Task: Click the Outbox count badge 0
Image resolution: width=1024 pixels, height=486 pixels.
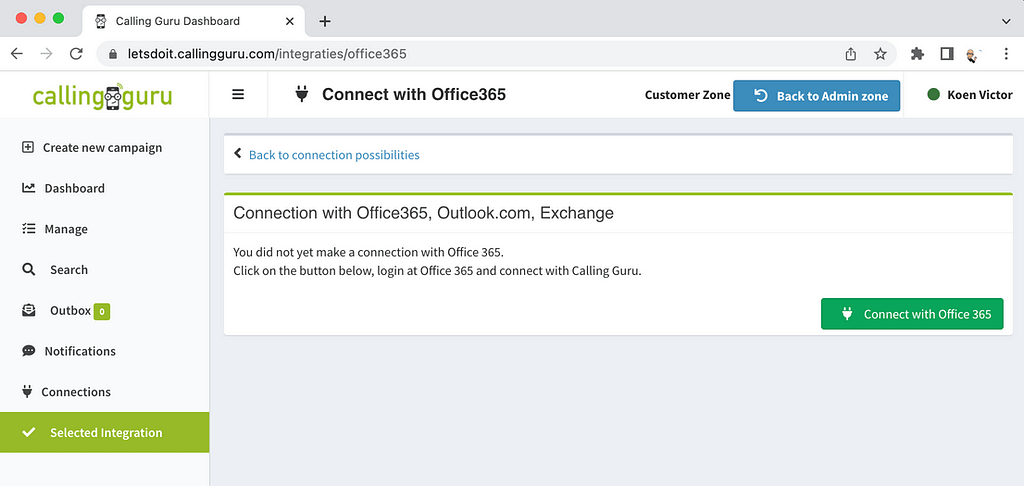Action: click(102, 312)
